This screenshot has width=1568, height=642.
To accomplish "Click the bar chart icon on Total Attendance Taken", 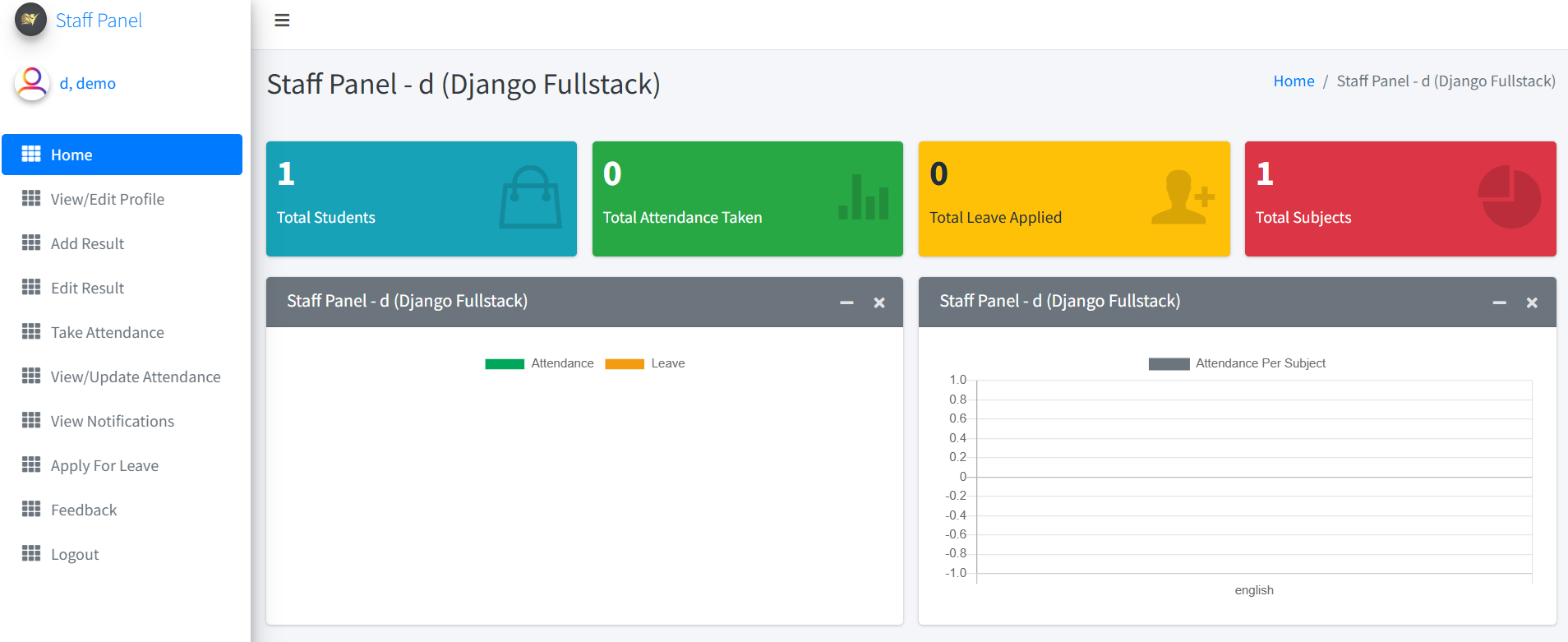I will click(863, 198).
